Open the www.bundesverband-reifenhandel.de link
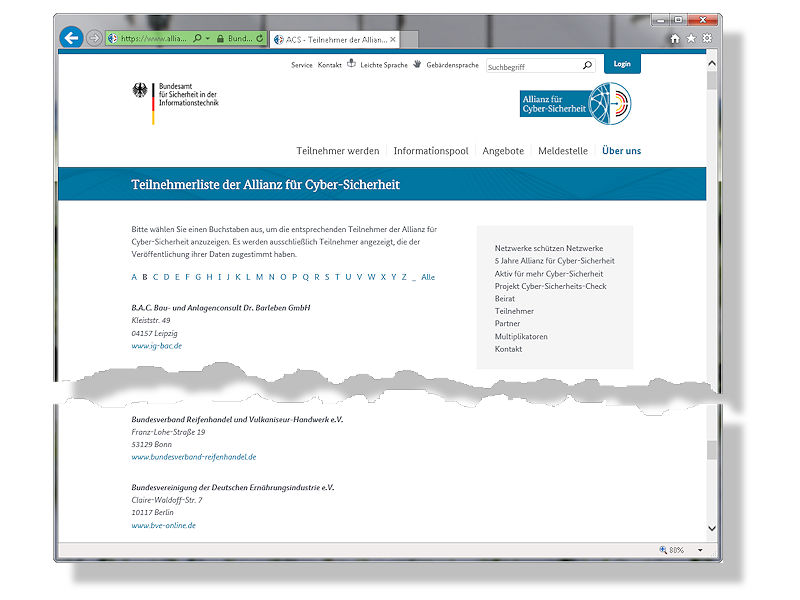This screenshot has width=800, height=600. pos(194,457)
